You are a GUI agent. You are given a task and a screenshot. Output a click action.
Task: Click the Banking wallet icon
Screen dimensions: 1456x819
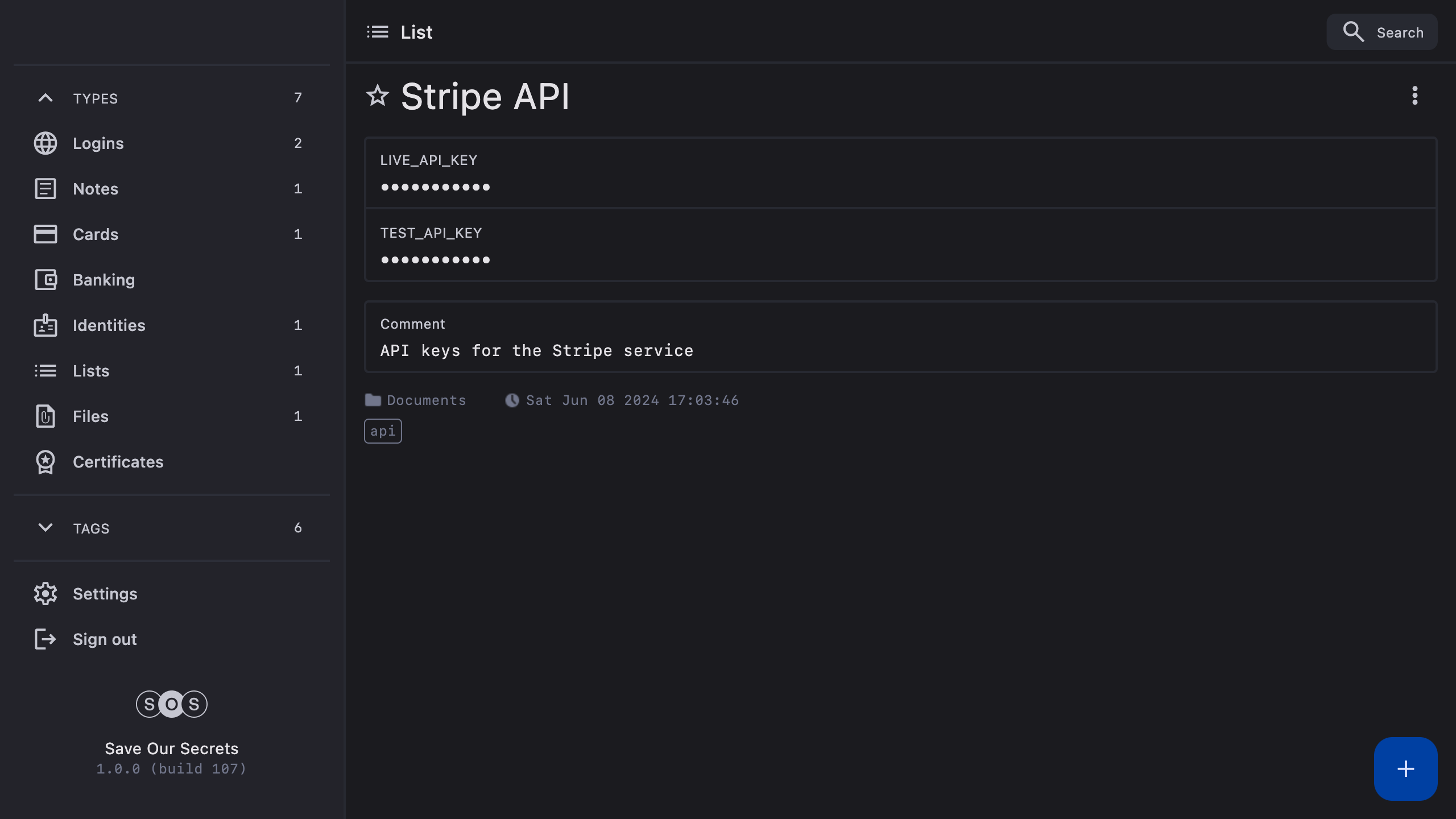(45, 280)
